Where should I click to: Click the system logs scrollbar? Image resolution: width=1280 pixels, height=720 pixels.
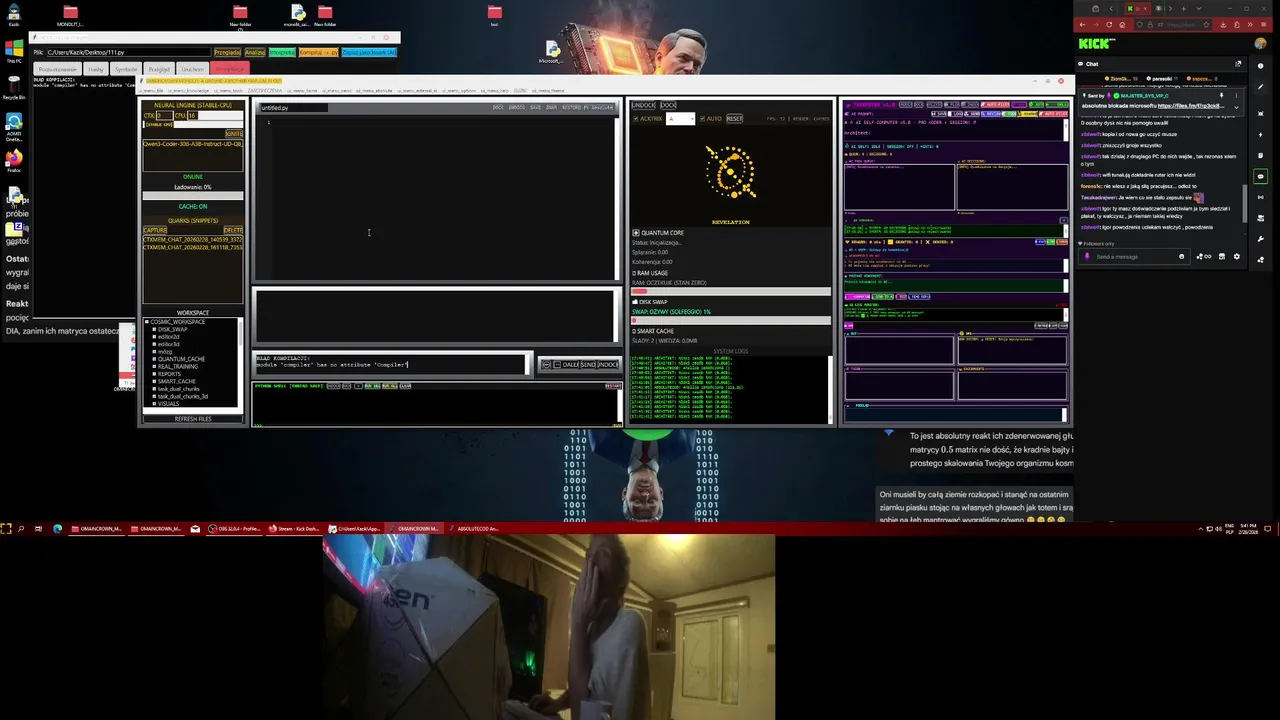point(828,389)
